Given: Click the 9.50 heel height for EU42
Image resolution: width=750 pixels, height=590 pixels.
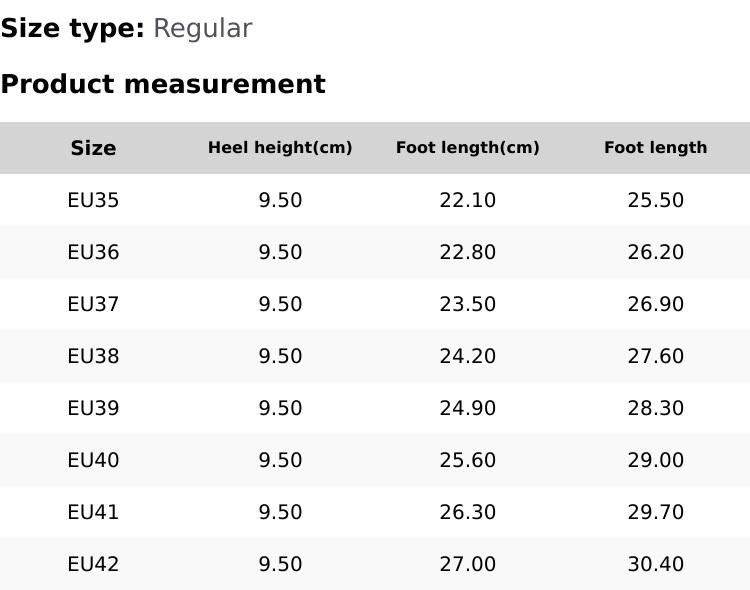Looking at the screenshot, I should tap(280, 564).
